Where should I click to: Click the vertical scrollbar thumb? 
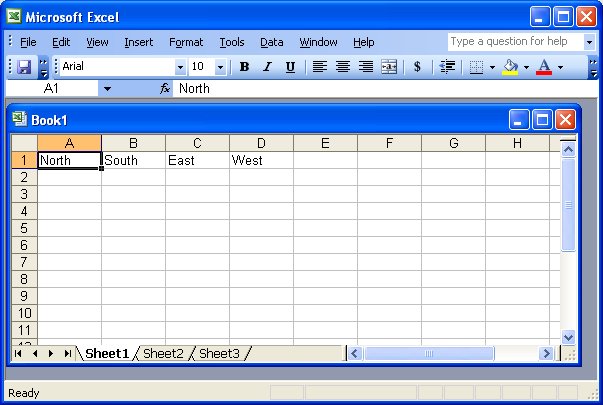pos(568,205)
